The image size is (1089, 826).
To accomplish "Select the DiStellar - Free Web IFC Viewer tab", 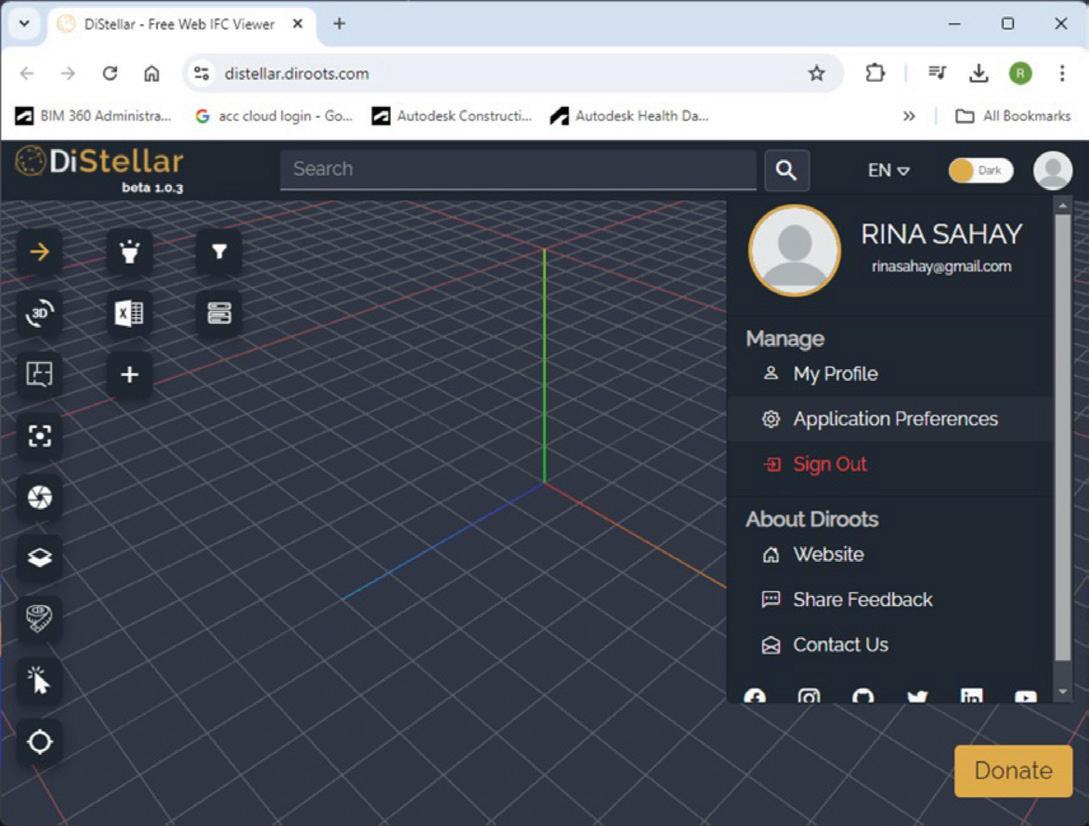I will click(182, 24).
